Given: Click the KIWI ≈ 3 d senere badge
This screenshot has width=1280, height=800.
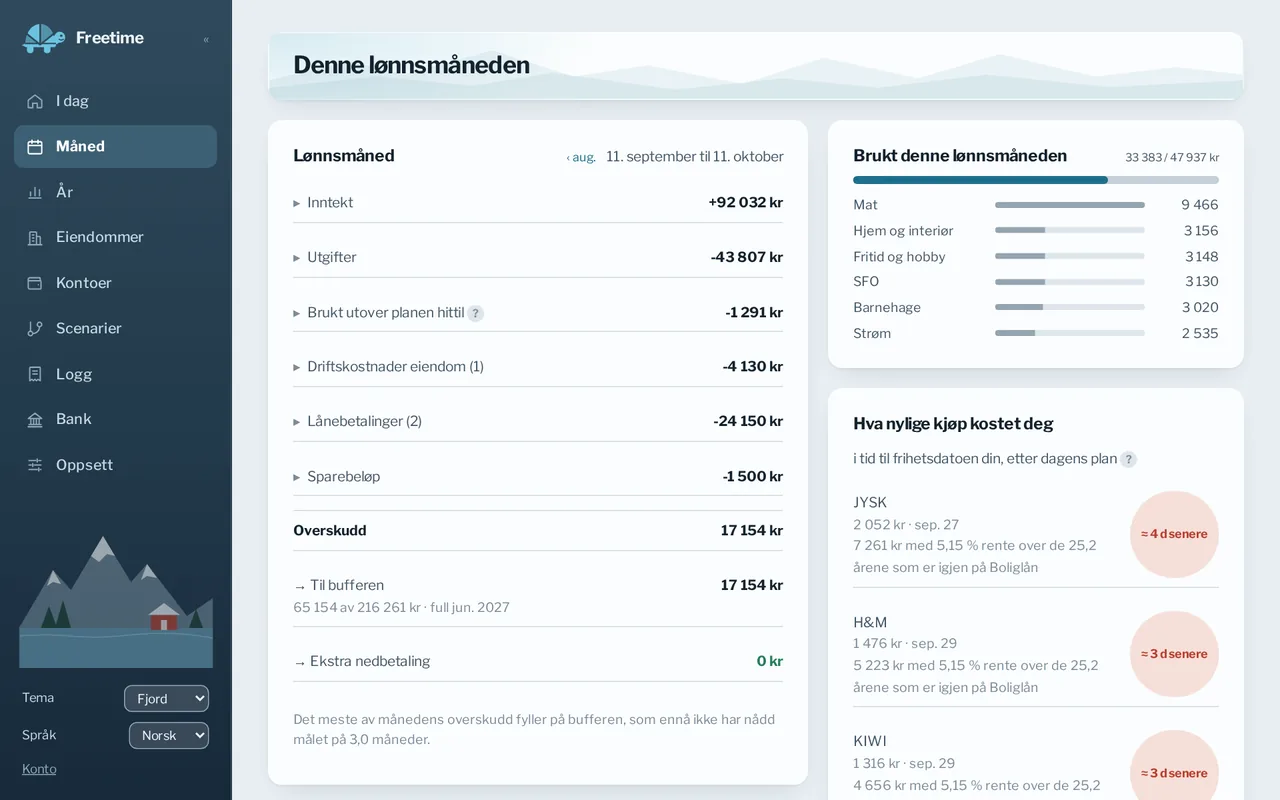Looking at the screenshot, I should pos(1174,773).
